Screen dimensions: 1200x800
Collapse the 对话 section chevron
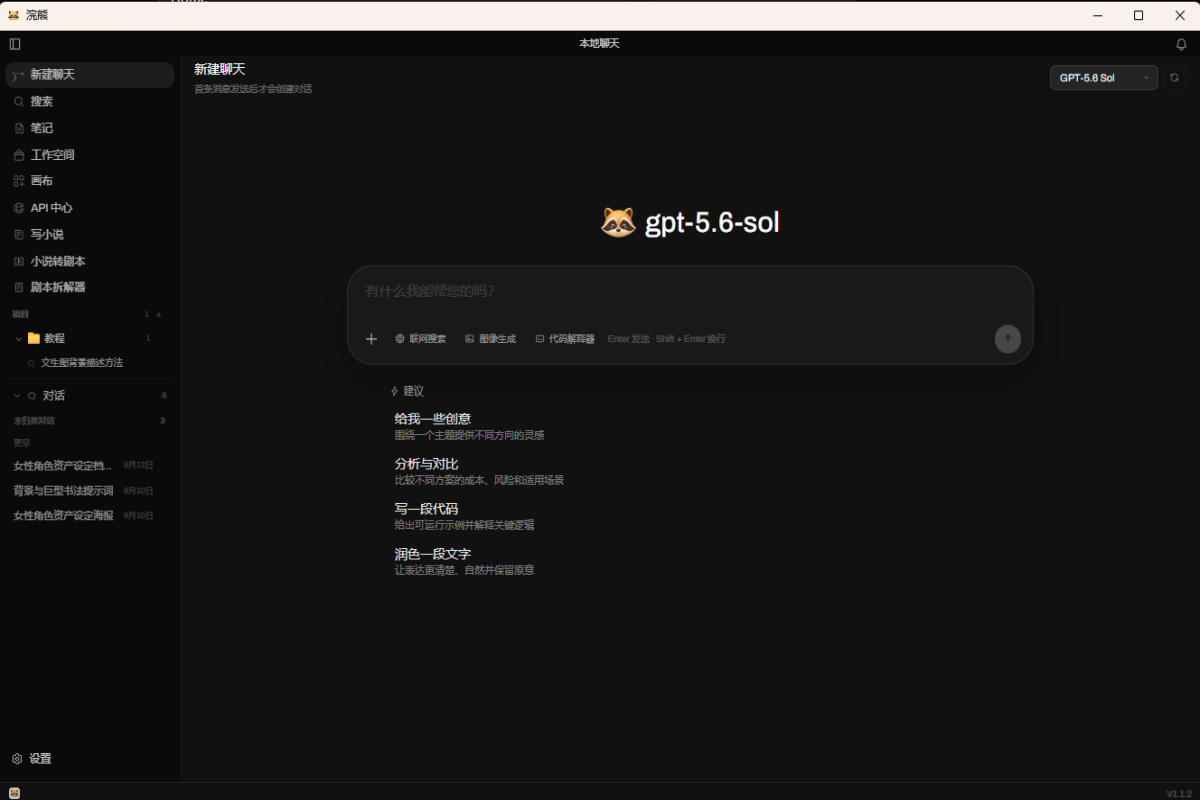(19, 396)
